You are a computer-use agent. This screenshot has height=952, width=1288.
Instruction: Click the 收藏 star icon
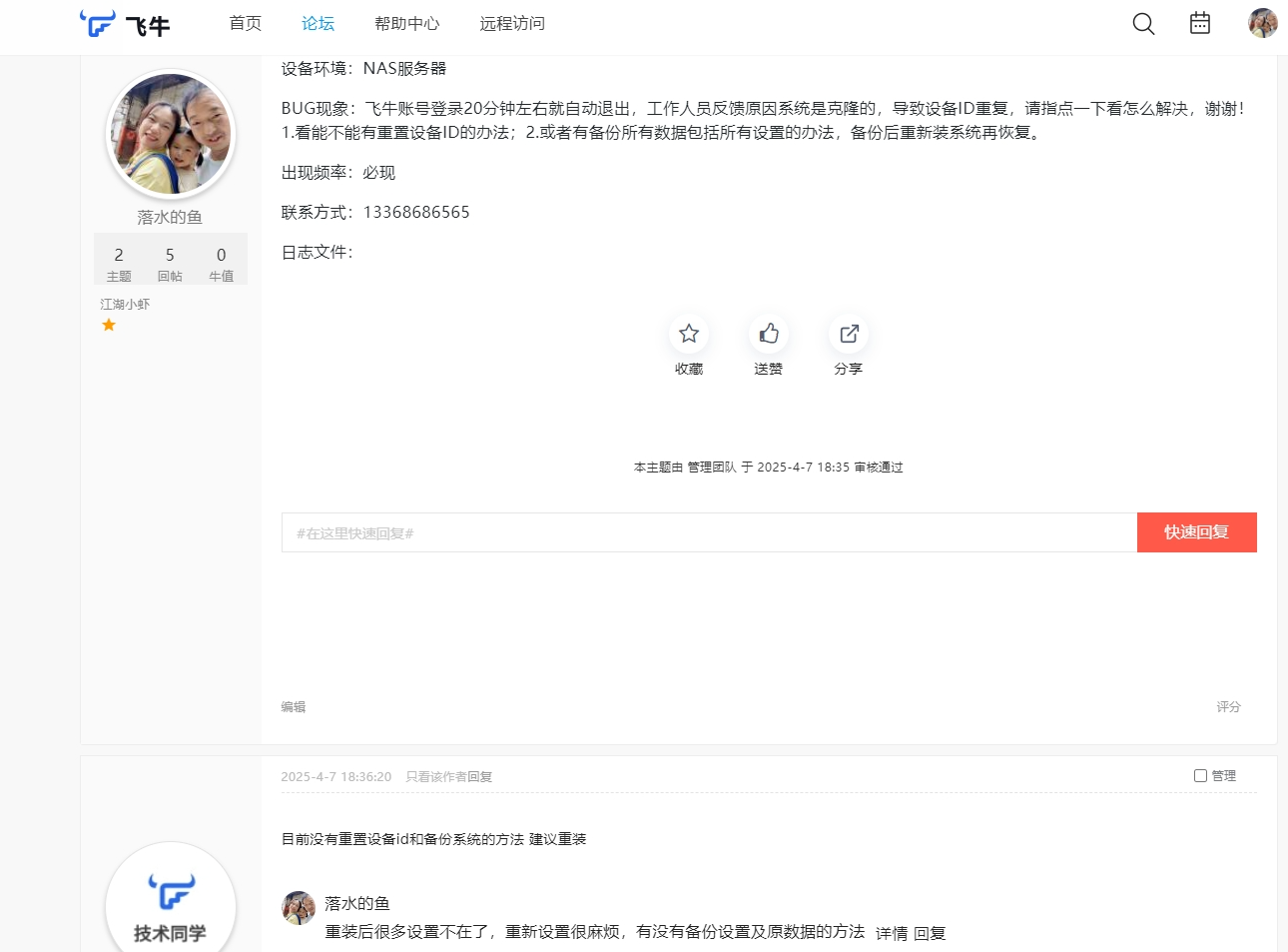coord(689,334)
